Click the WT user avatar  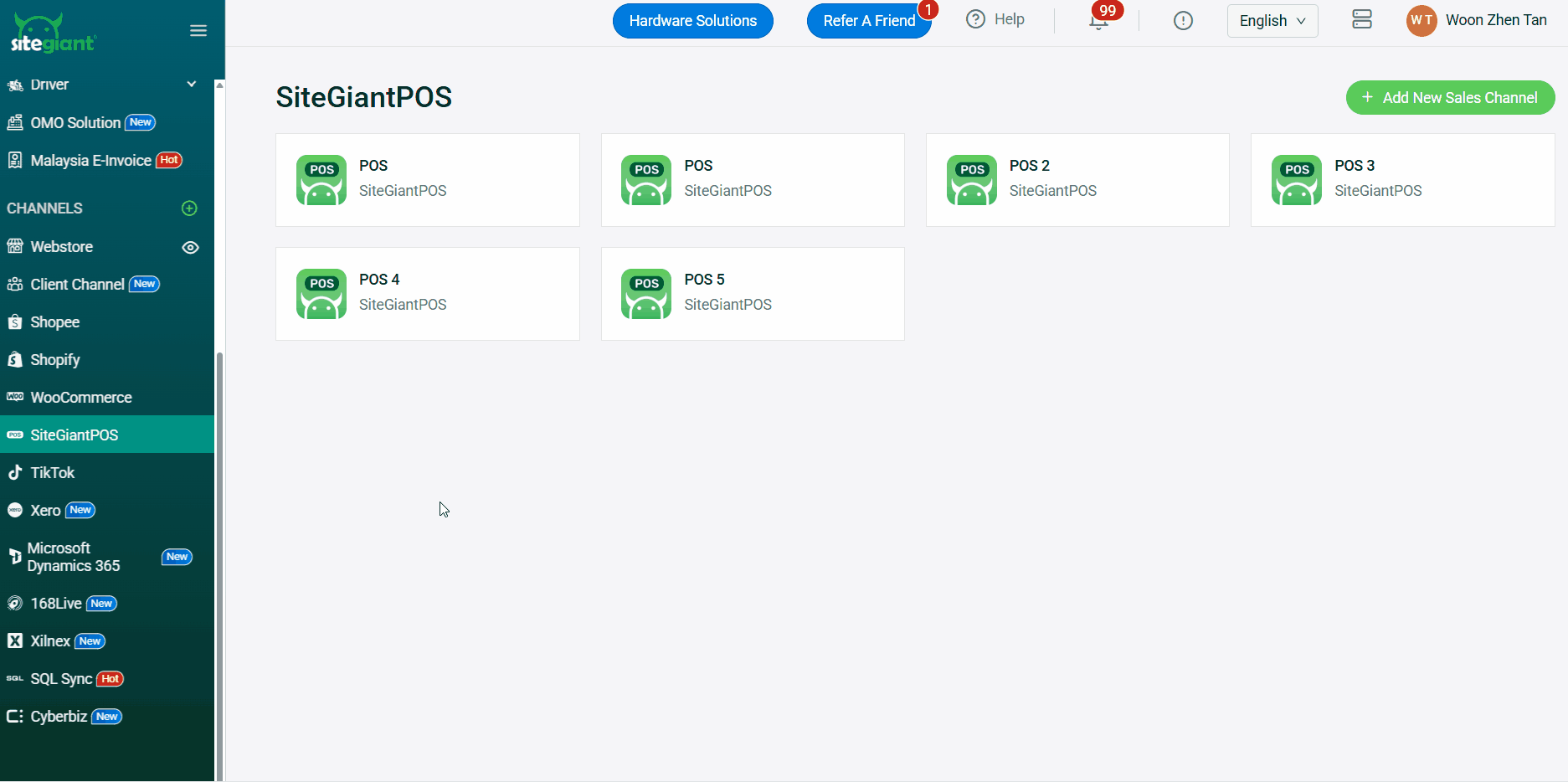tap(1421, 21)
